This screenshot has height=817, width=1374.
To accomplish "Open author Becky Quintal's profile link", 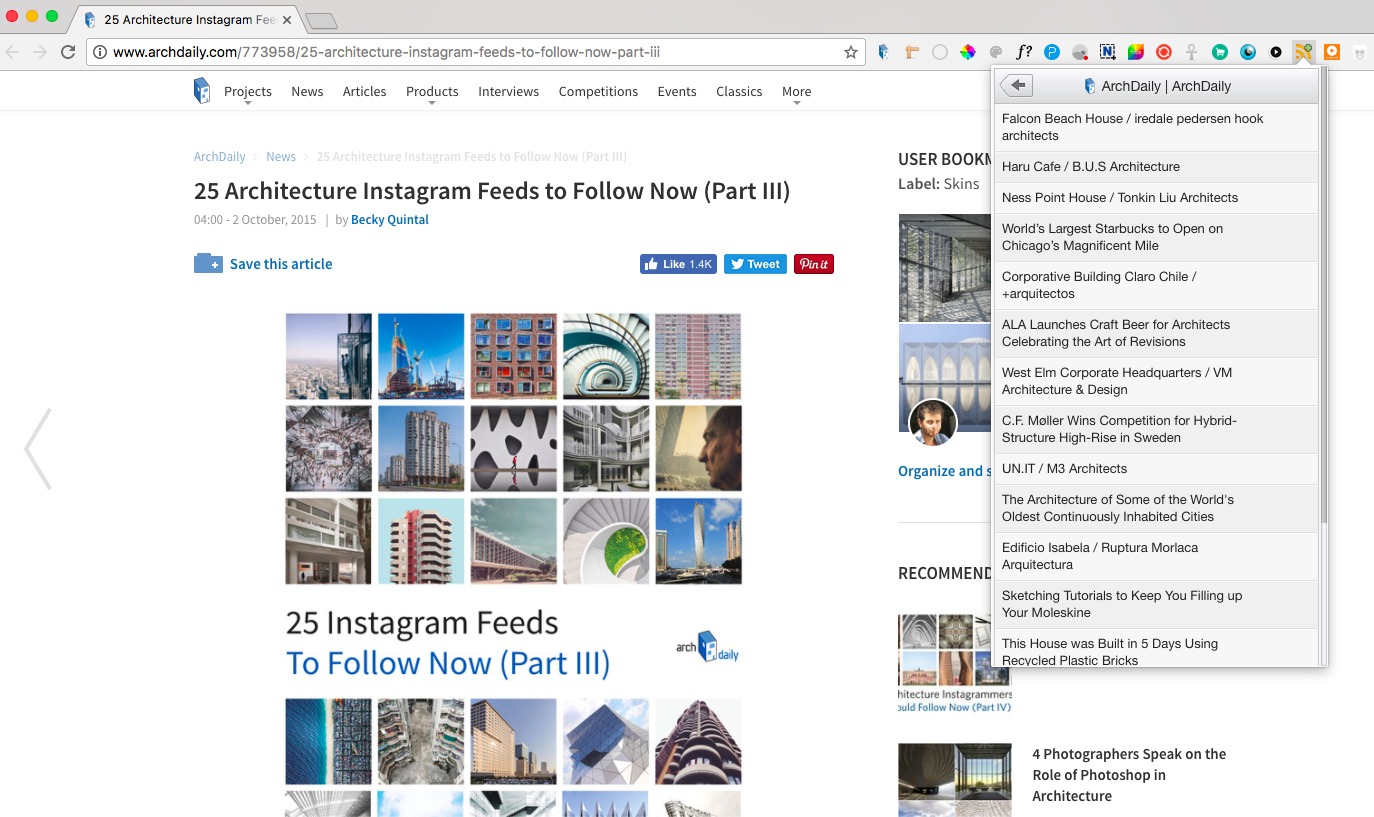I will point(390,220).
